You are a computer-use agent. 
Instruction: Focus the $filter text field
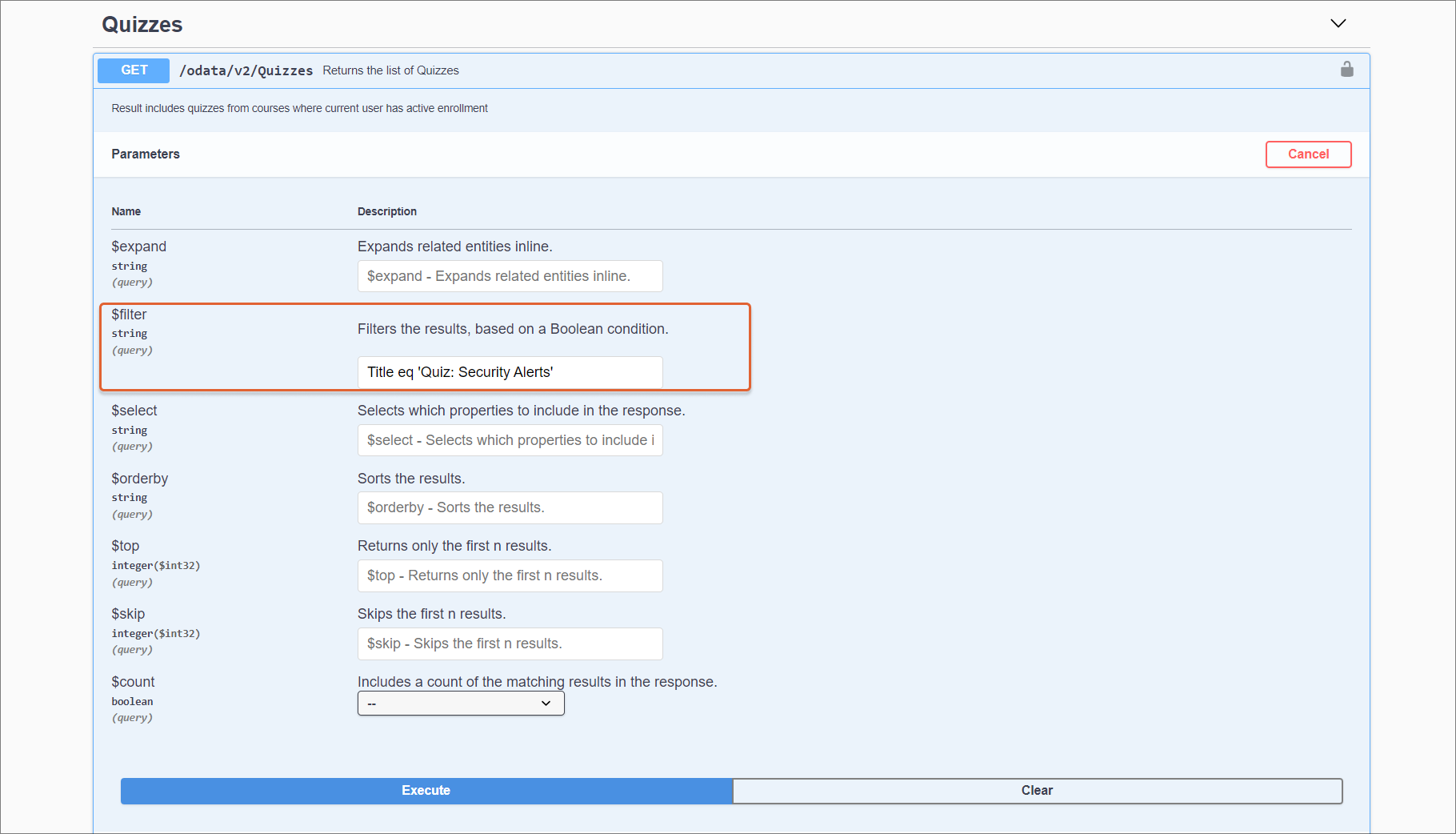click(x=510, y=372)
